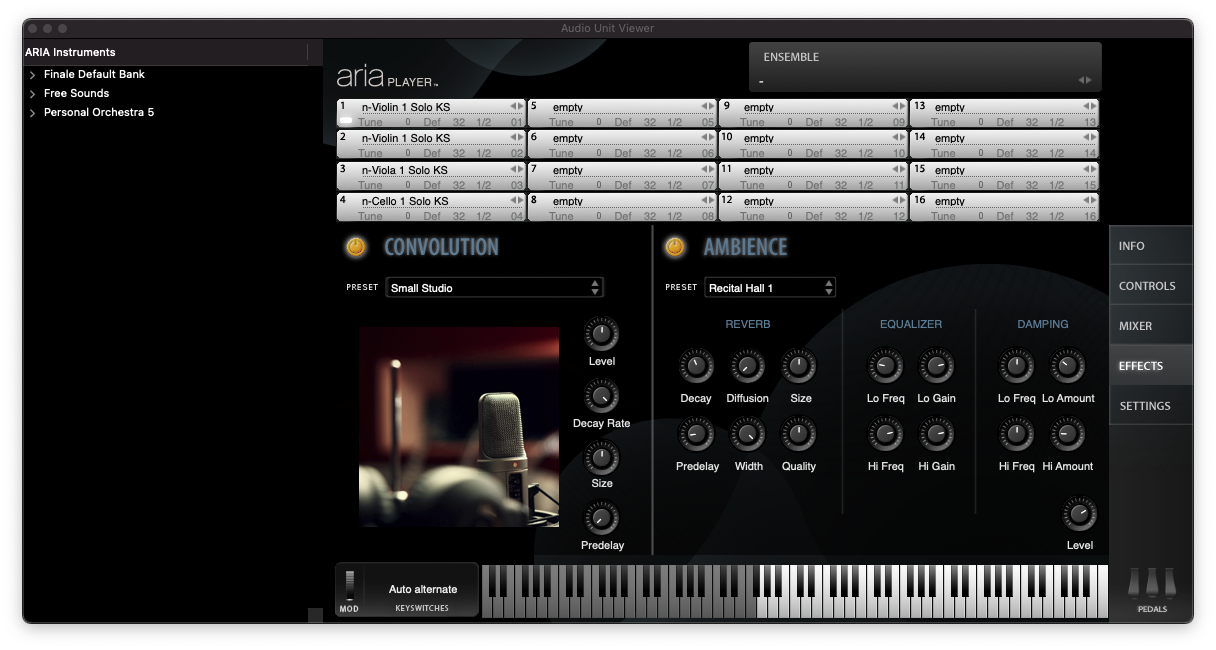Viewport: 1216px width, 650px height.
Task: Click the Equalizer Lo Gain knob
Action: tap(936, 367)
